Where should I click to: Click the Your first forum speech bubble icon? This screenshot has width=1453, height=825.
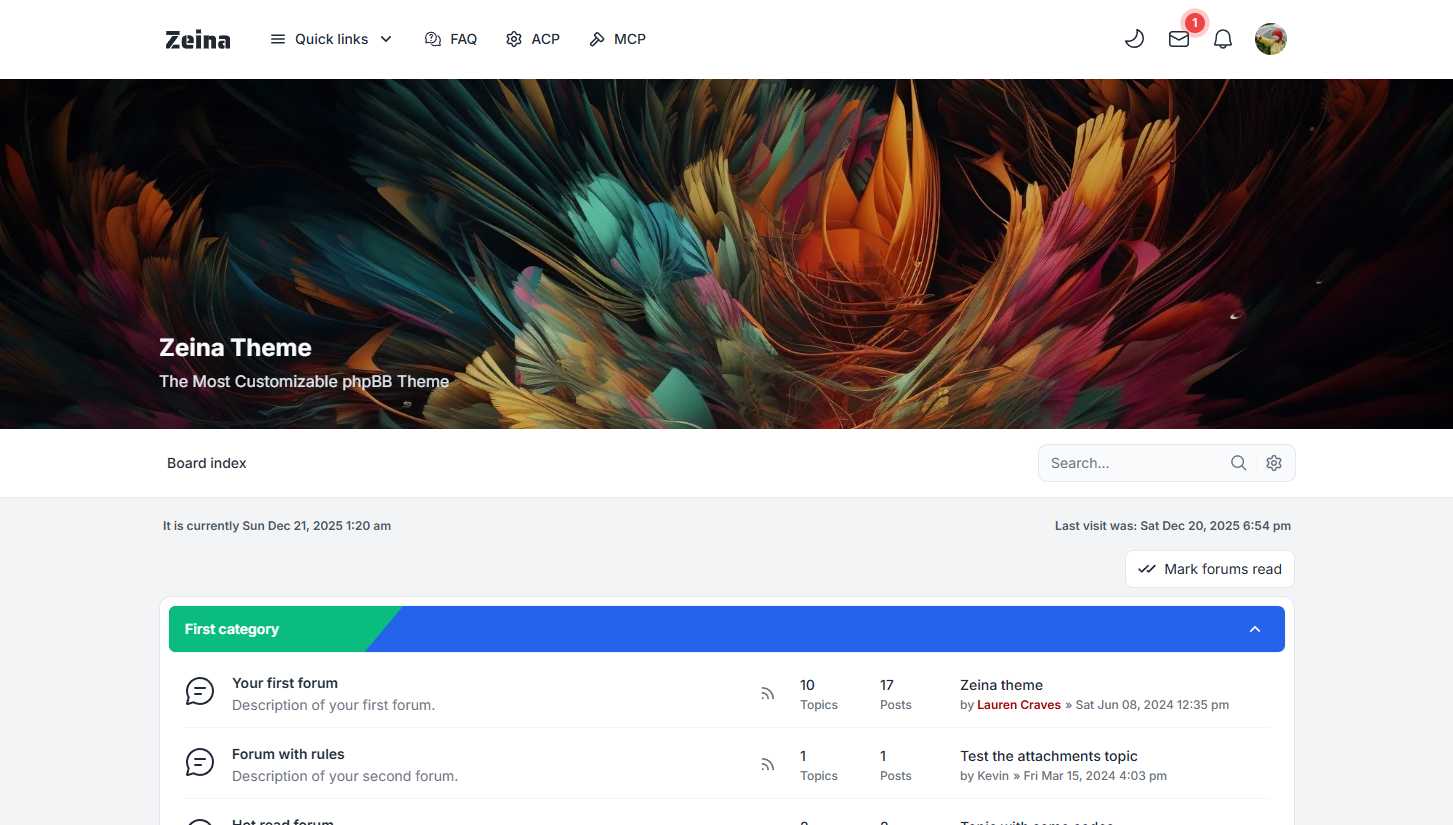click(x=200, y=691)
